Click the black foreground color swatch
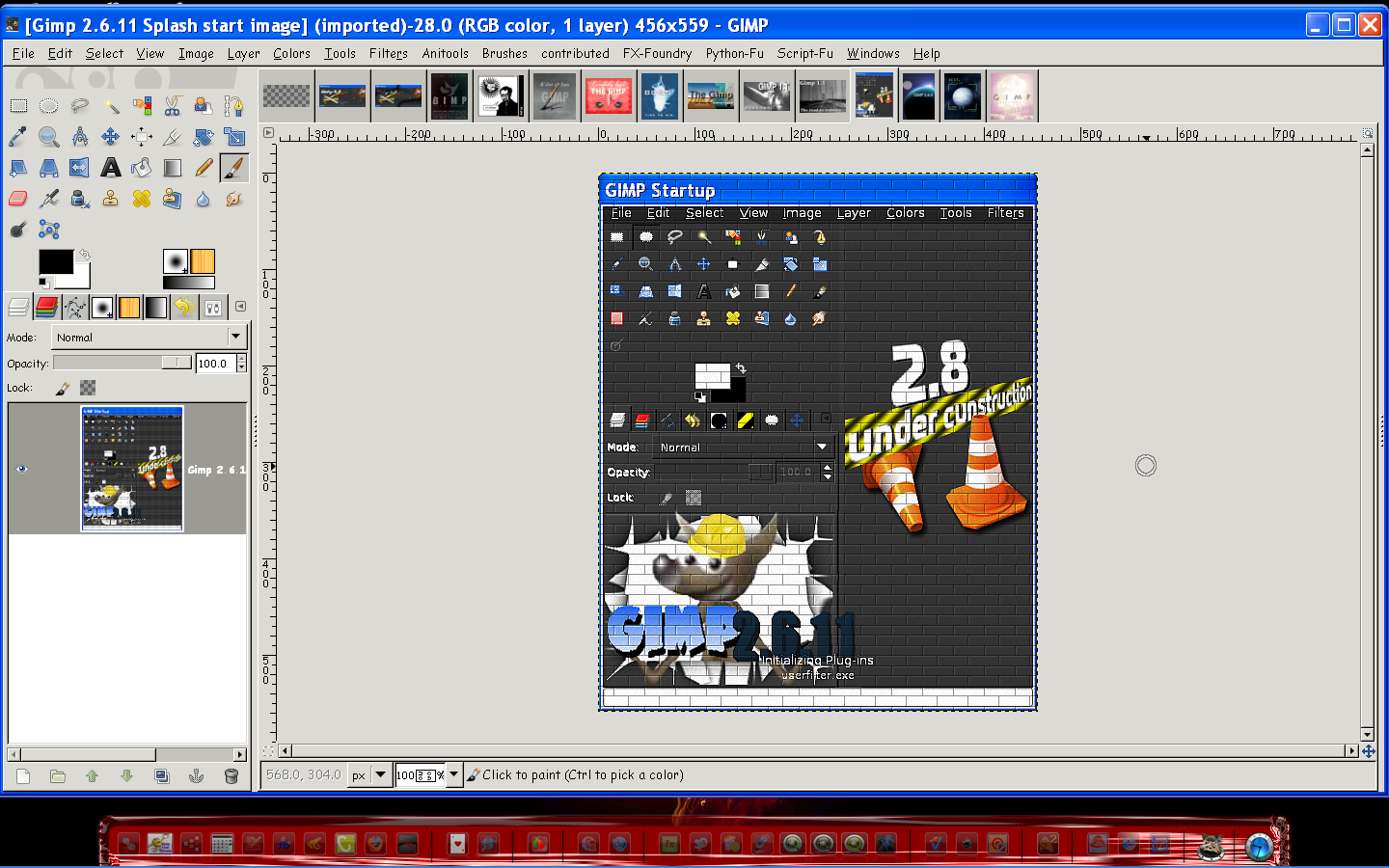The image size is (1389, 868). pyautogui.click(x=56, y=262)
